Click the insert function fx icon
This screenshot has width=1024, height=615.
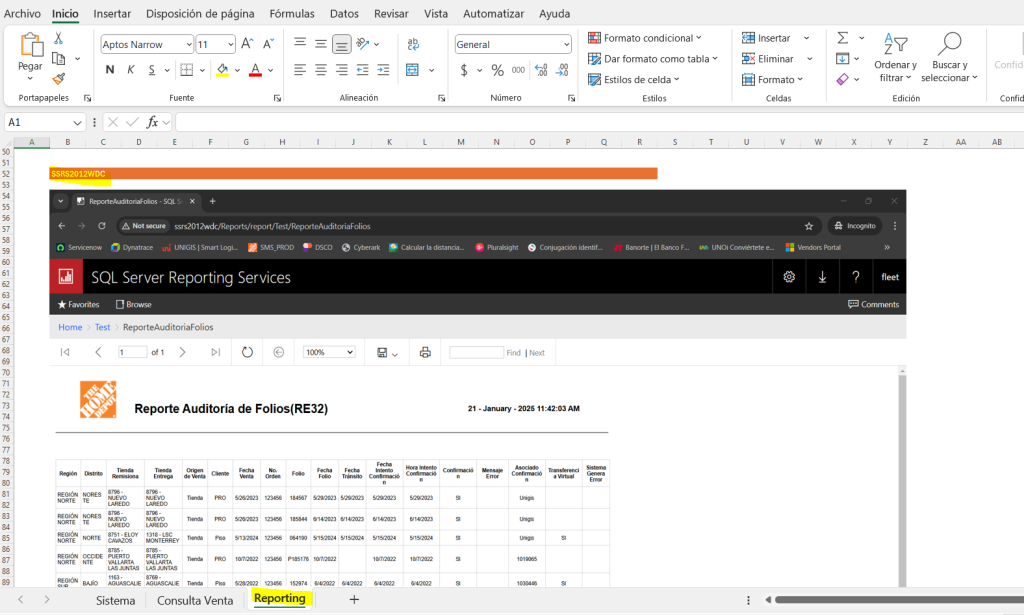coord(152,122)
